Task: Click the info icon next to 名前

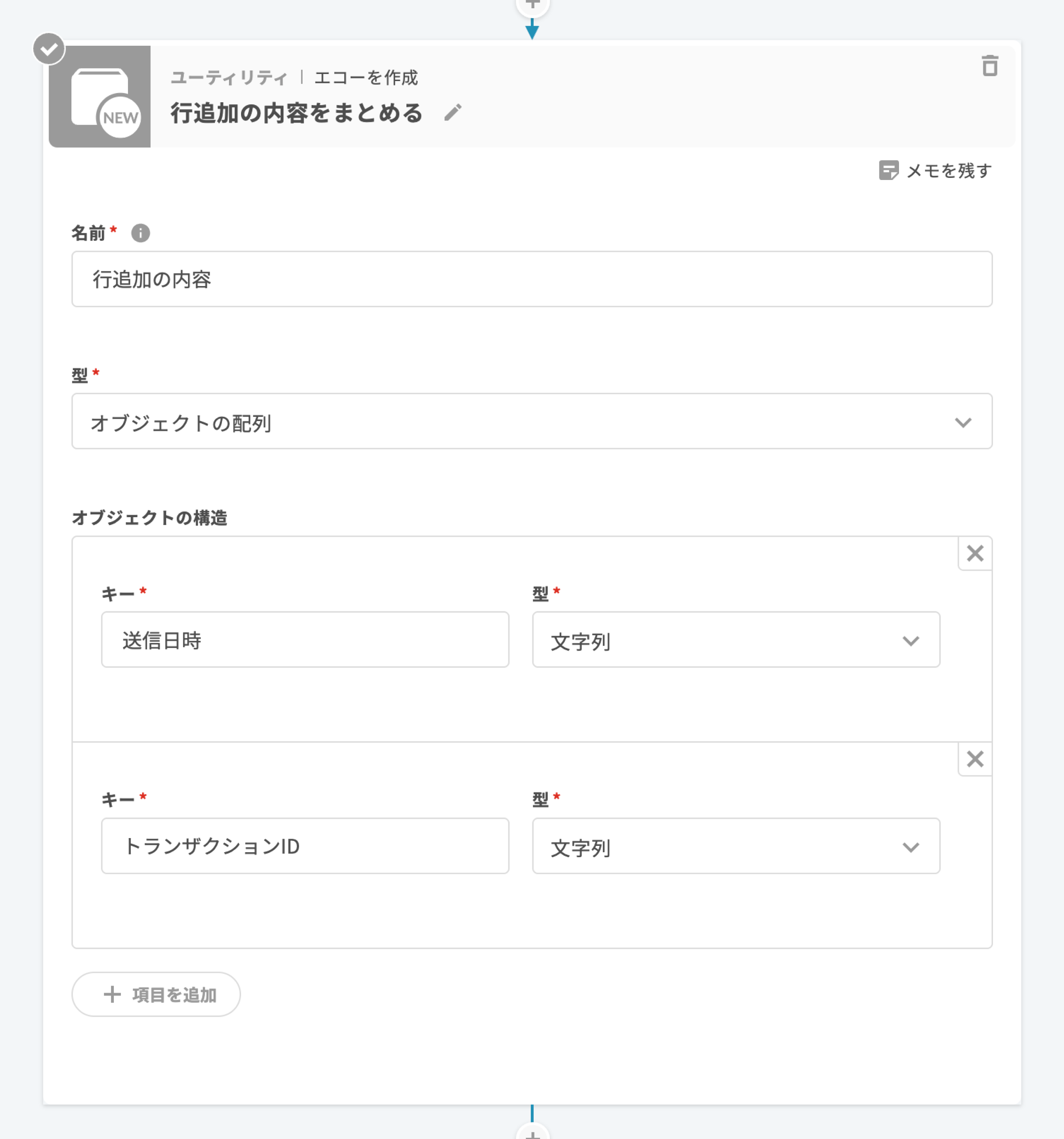Action: point(140,233)
